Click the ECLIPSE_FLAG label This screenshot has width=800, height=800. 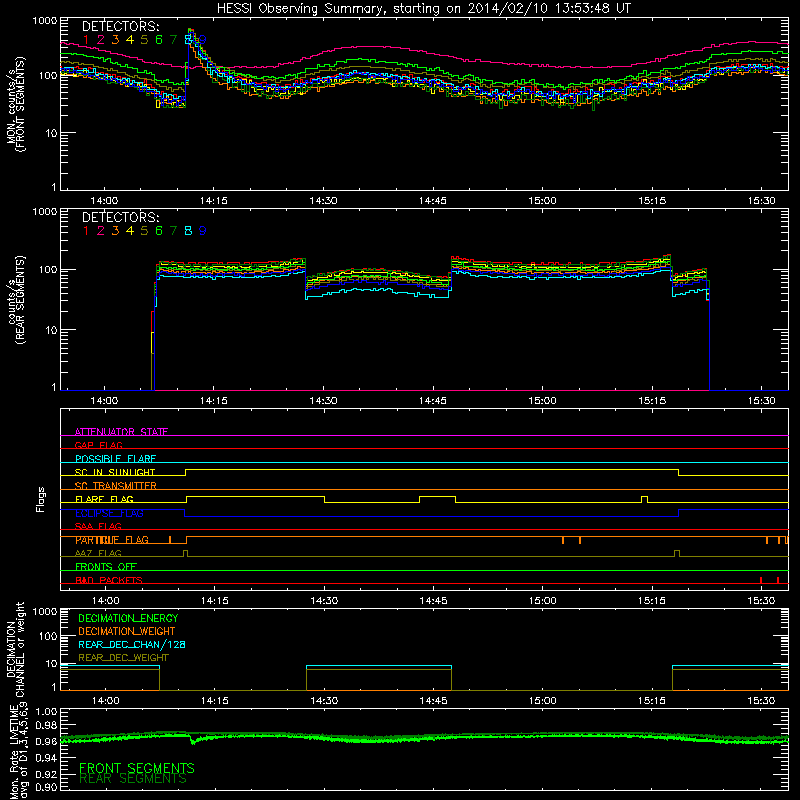point(109,513)
